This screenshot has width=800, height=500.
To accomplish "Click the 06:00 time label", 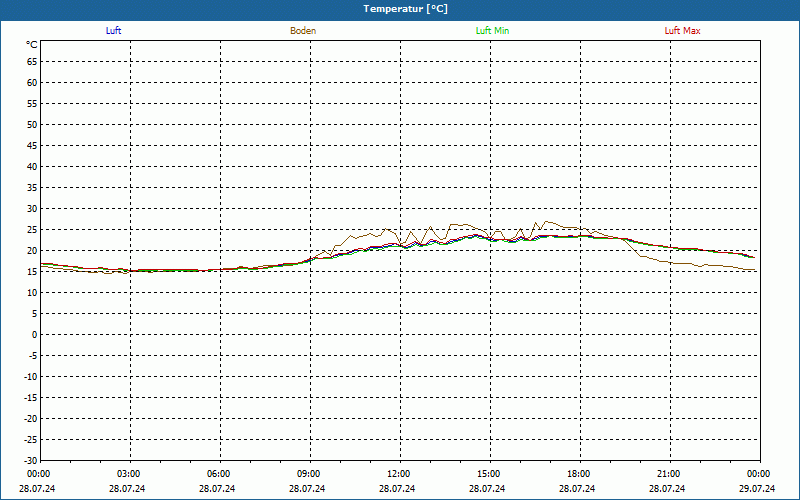I will pos(218,474).
